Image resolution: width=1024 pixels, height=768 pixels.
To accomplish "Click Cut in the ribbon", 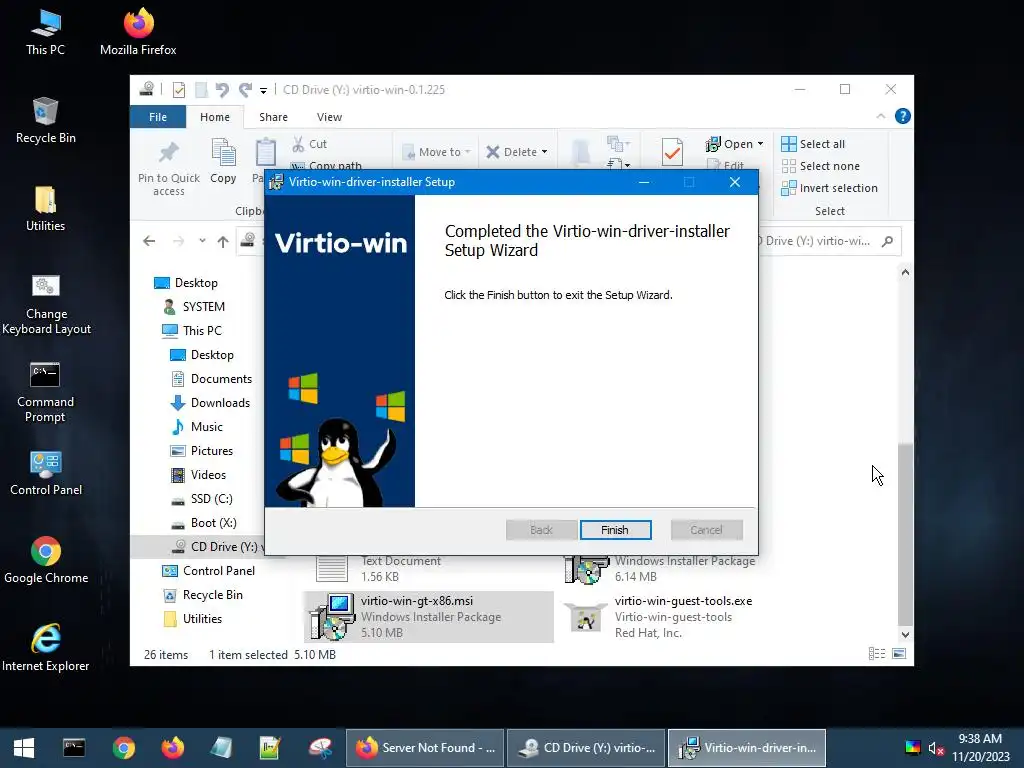I will pyautogui.click(x=310, y=144).
